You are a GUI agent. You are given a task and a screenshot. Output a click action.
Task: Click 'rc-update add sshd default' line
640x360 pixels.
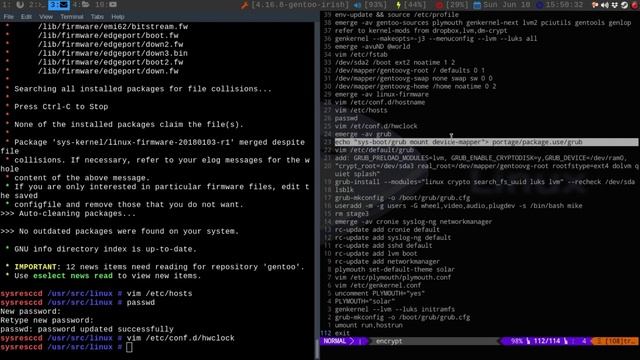click(x=383, y=246)
